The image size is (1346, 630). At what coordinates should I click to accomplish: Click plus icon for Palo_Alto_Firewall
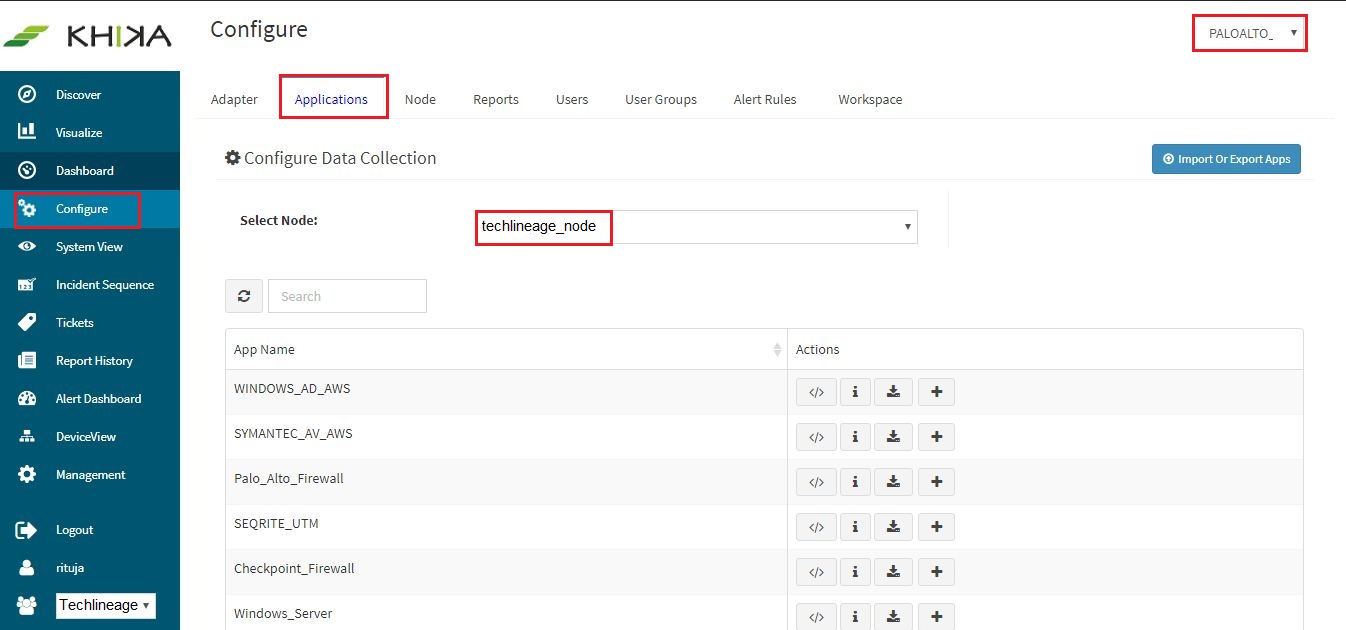click(937, 482)
